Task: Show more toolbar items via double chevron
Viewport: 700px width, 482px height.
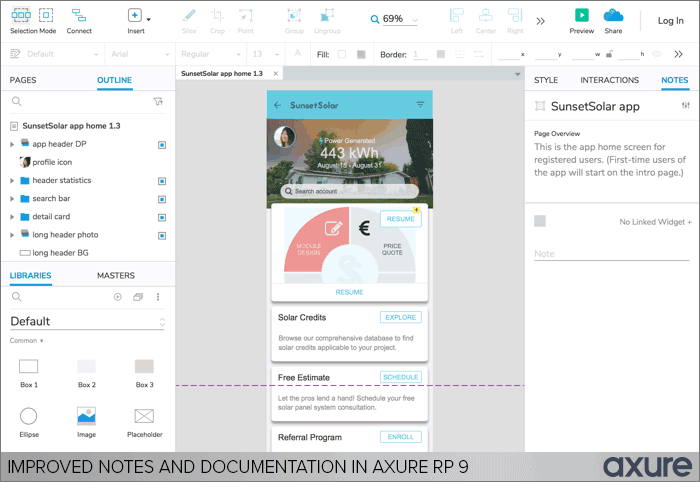Action: [541, 21]
